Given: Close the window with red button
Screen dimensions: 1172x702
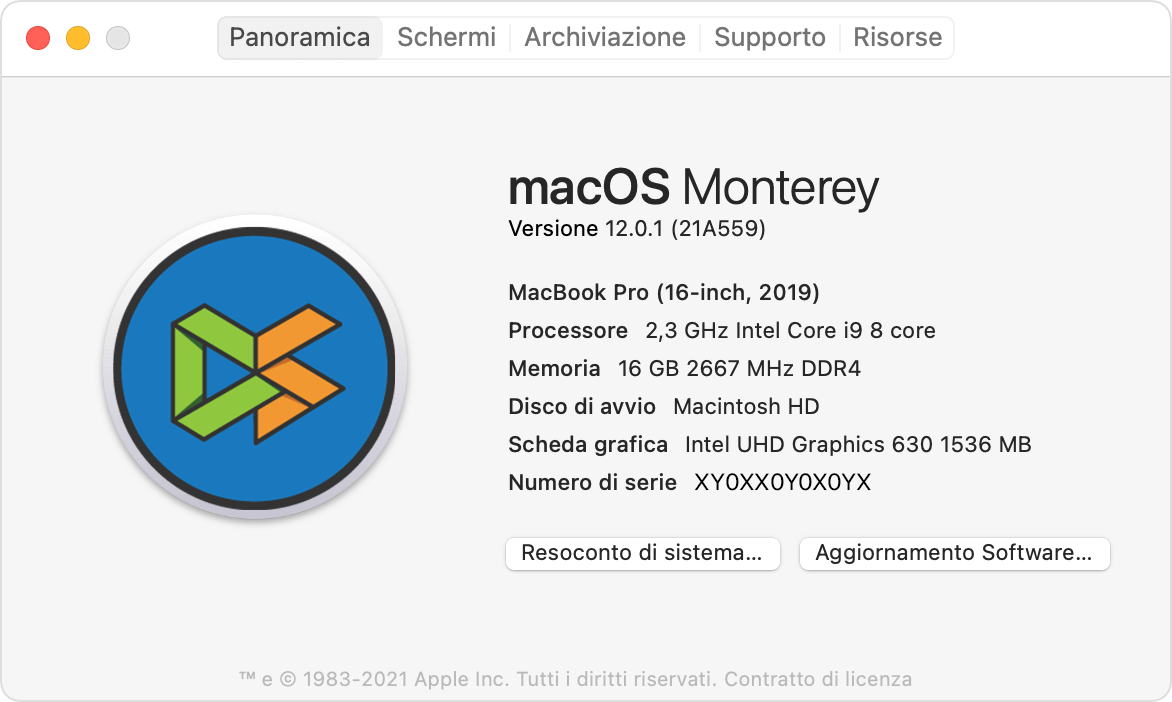Looking at the screenshot, I should (x=38, y=38).
